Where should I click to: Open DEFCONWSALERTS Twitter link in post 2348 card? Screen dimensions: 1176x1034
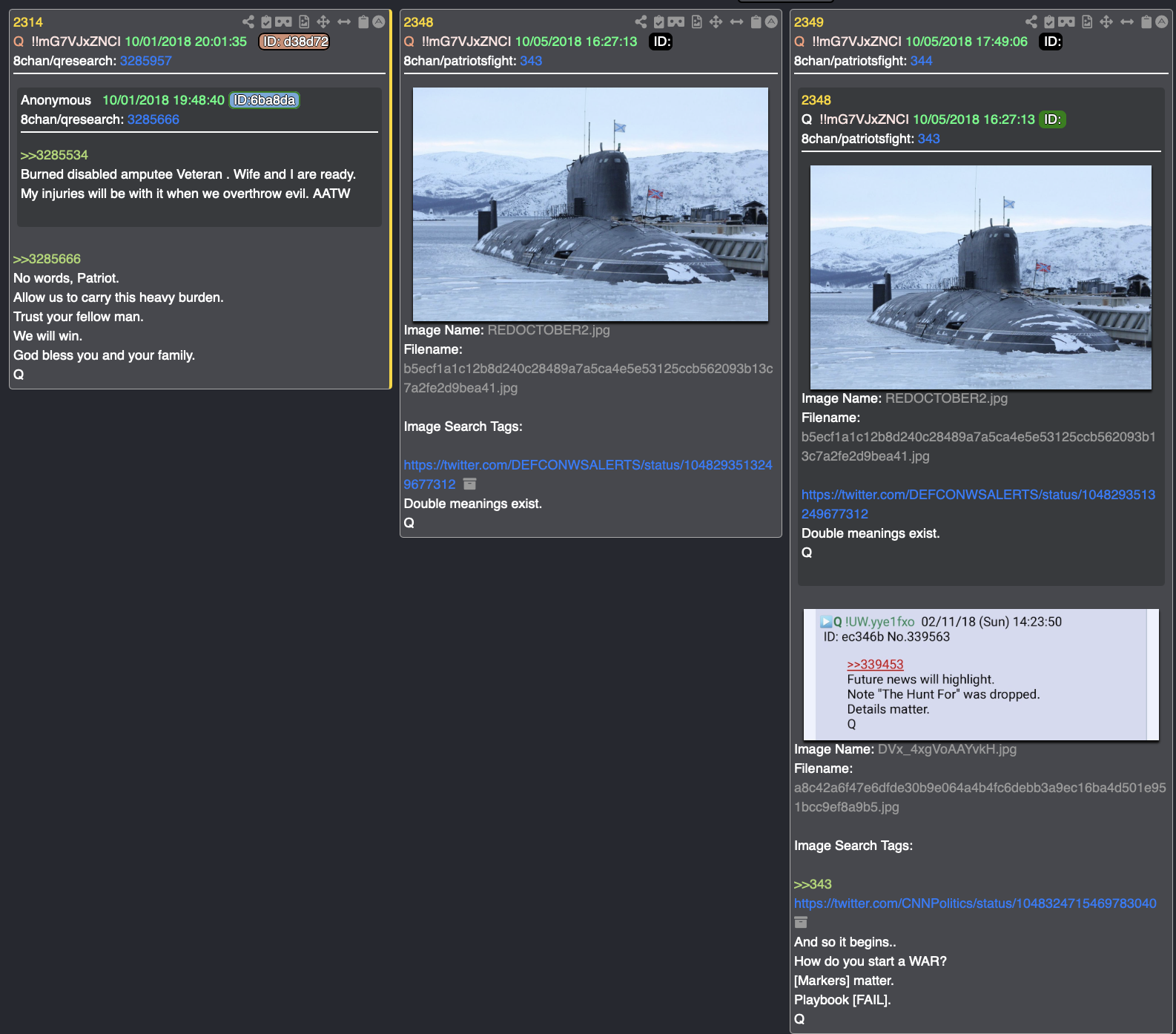point(588,475)
